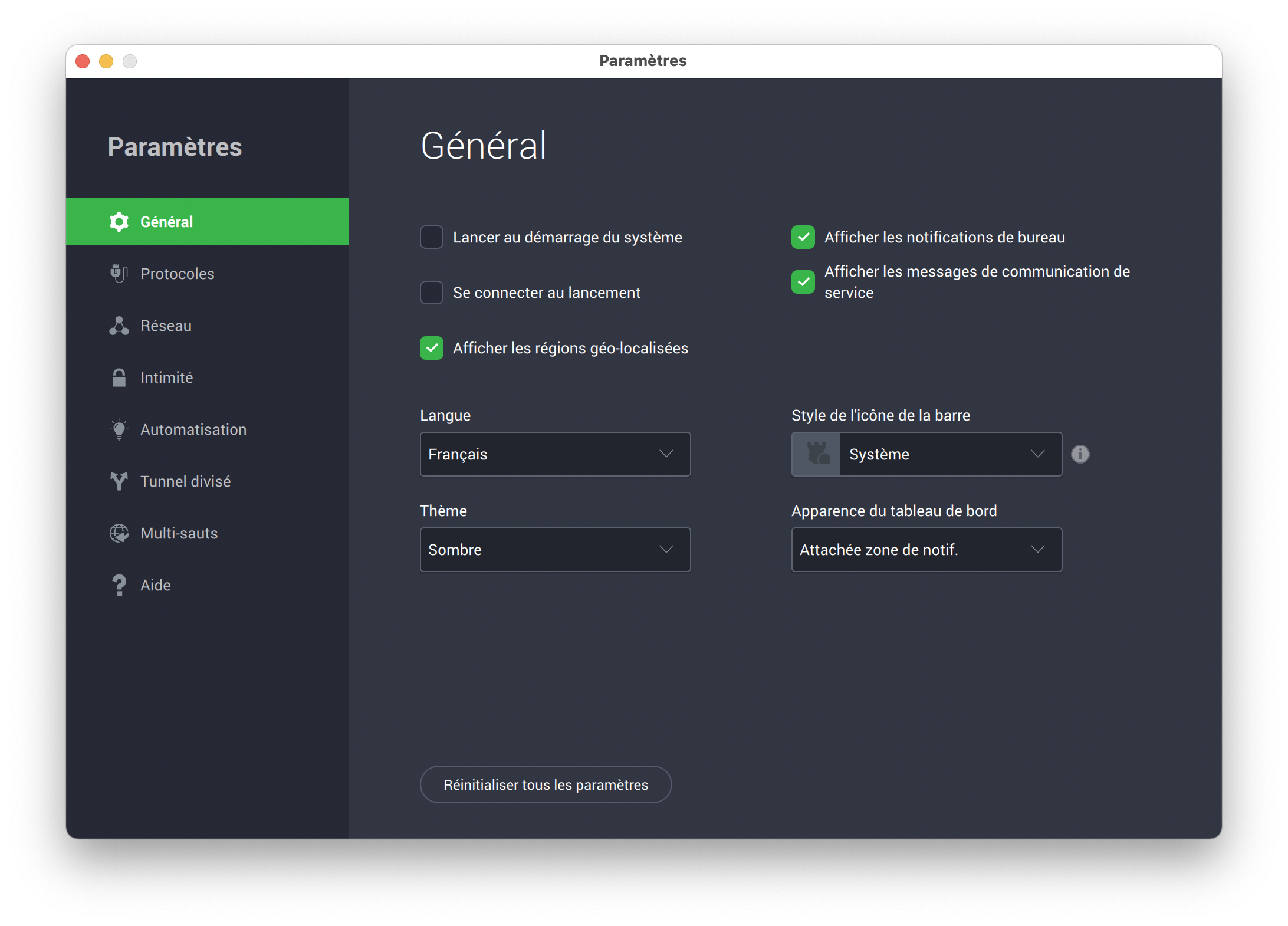Open the Apparence du tableau de bord dropdown
The height and width of the screenshot is (926, 1288).
pyautogui.click(x=926, y=550)
